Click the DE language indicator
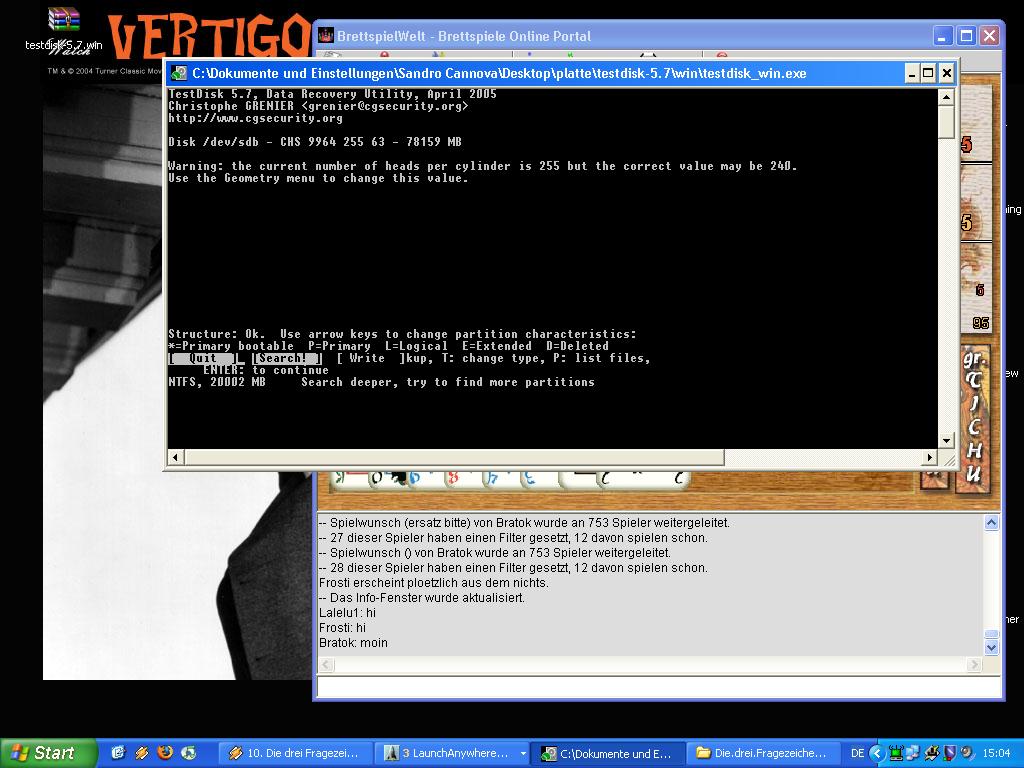The height and width of the screenshot is (768, 1024). point(857,753)
